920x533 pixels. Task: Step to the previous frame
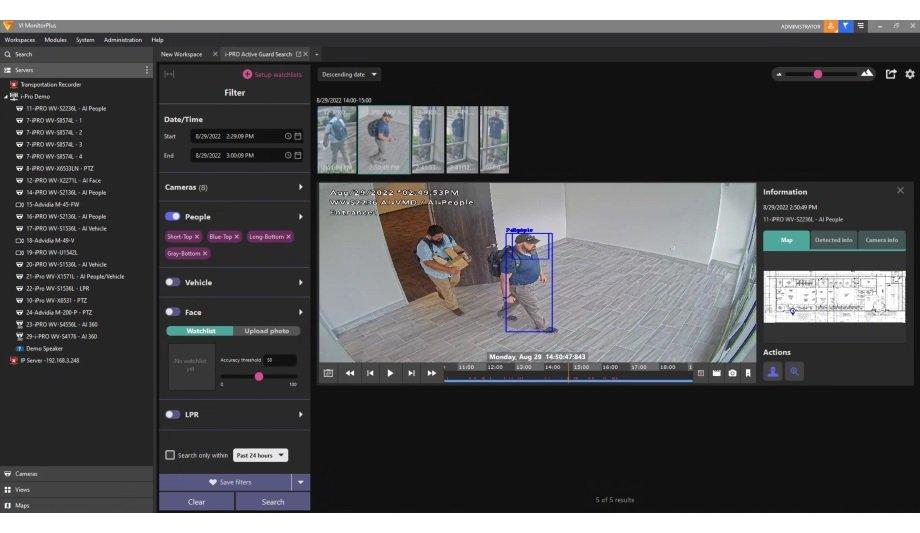(370, 373)
